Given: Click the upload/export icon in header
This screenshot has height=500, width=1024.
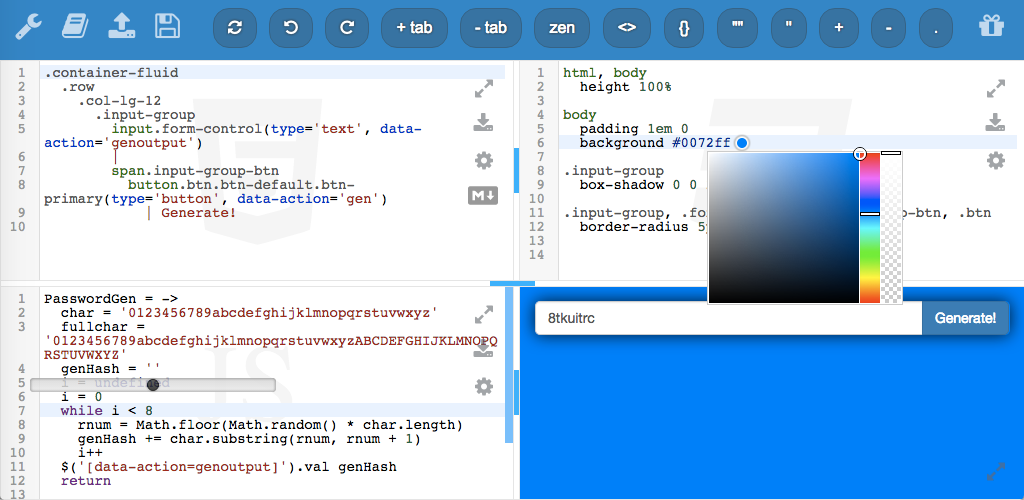Looking at the screenshot, I should coord(122,26).
